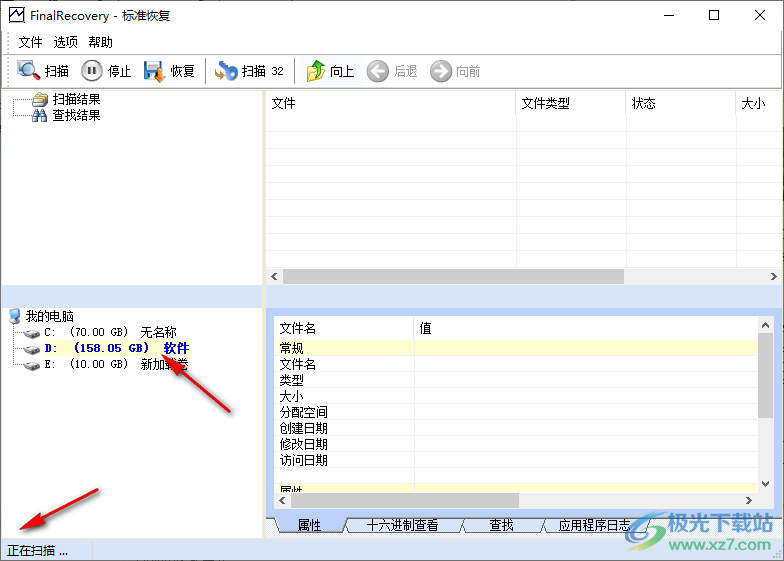Viewport: 784px width, 561px height.
Task: Open the 选项 menu
Action: pyautogui.click(x=66, y=42)
